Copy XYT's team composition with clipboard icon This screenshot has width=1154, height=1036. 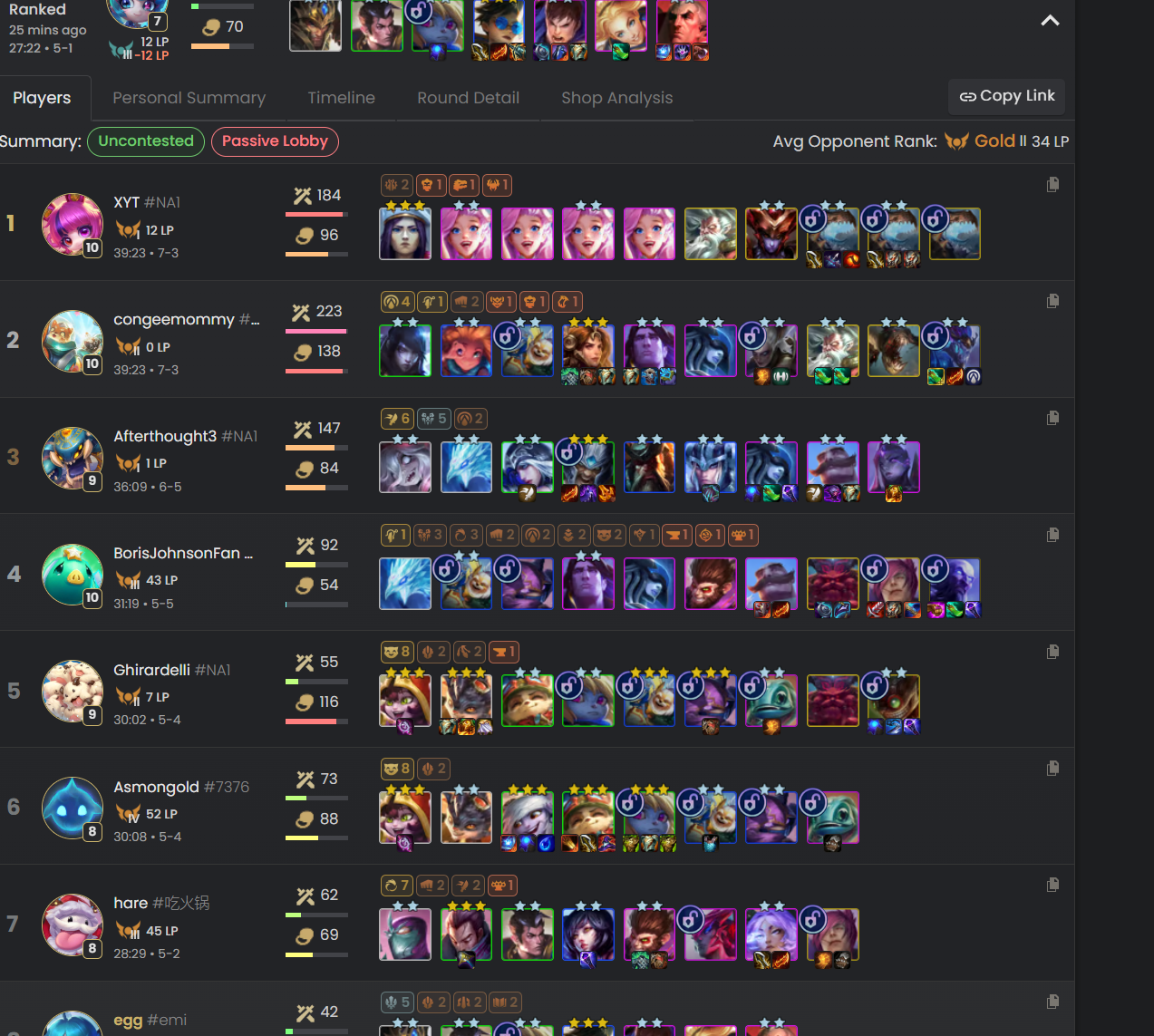click(1052, 184)
